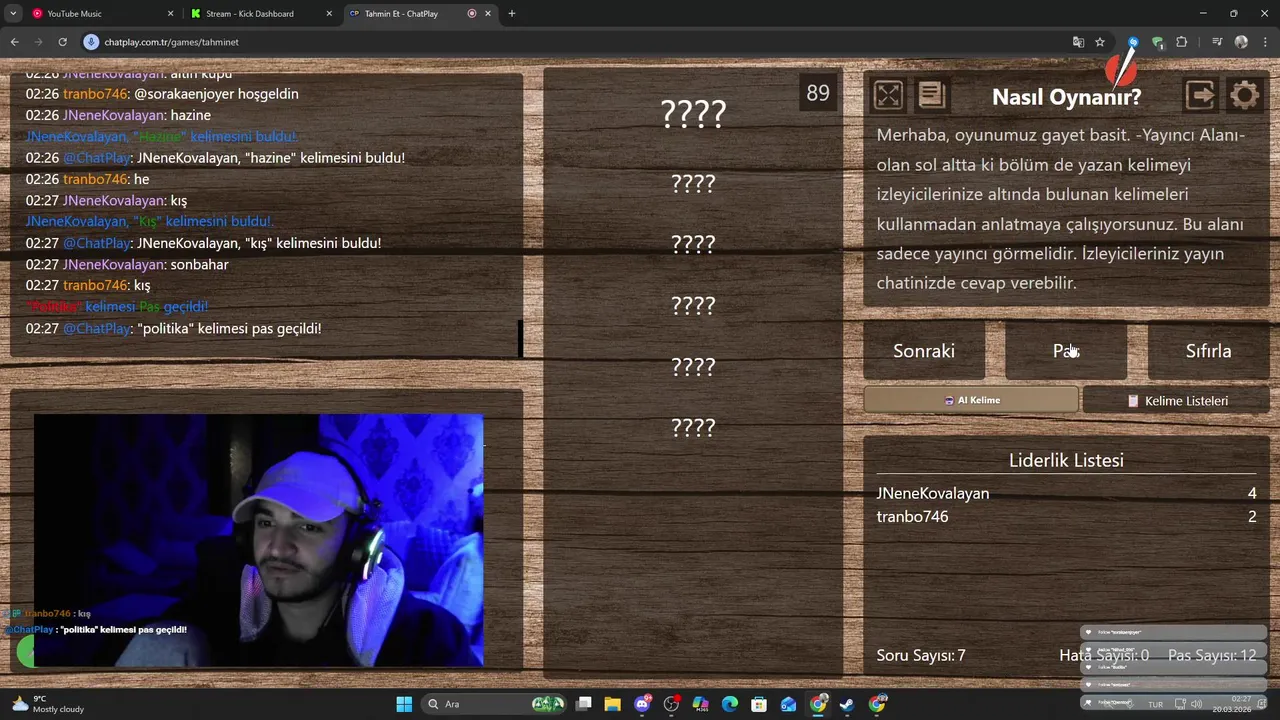Open Chrome's three-dot menu
The image size is (1280, 720).
(1265, 42)
